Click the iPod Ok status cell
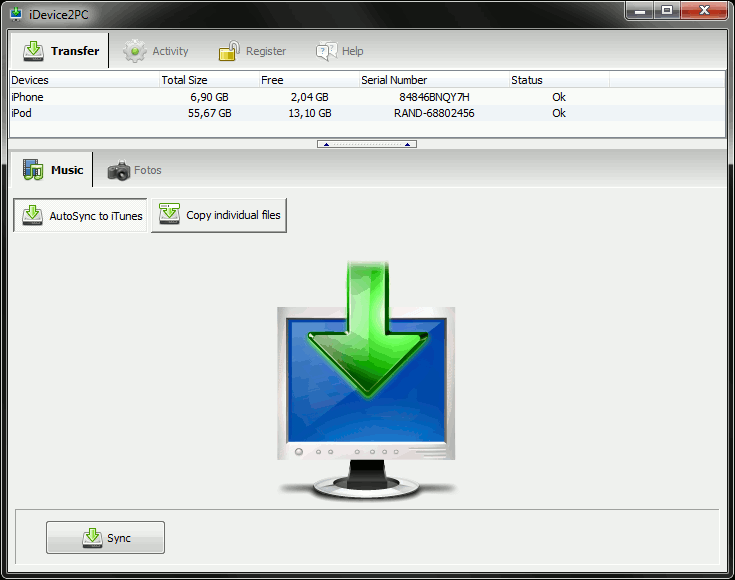This screenshot has width=735, height=580. coord(559,113)
